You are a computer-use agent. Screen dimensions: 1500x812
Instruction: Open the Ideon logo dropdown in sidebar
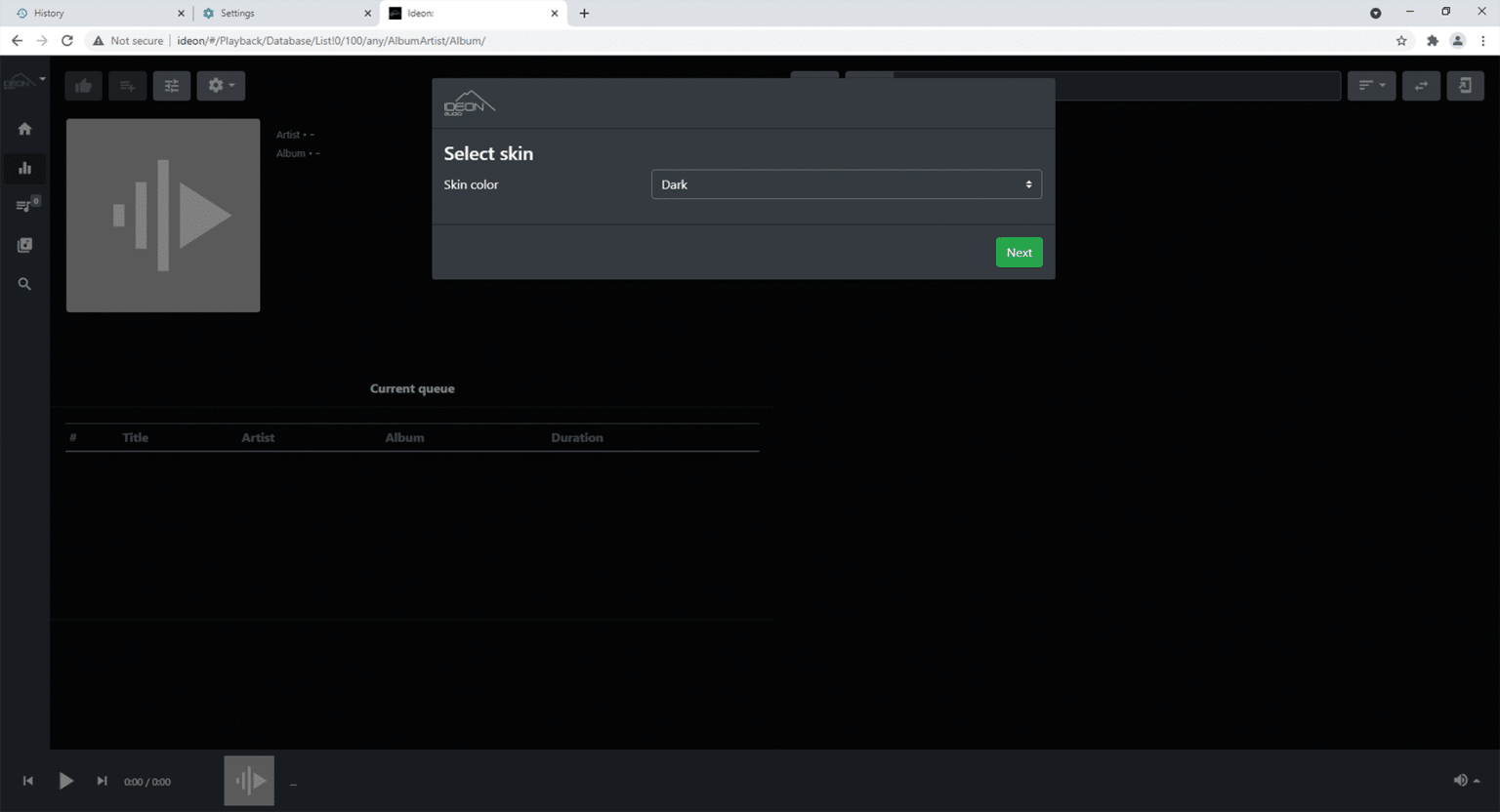point(24,80)
